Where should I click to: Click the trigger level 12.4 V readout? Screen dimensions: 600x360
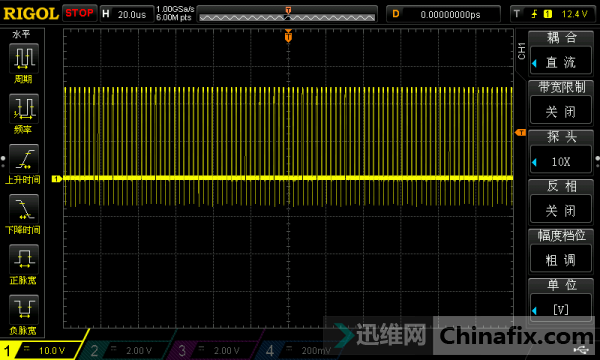click(574, 14)
